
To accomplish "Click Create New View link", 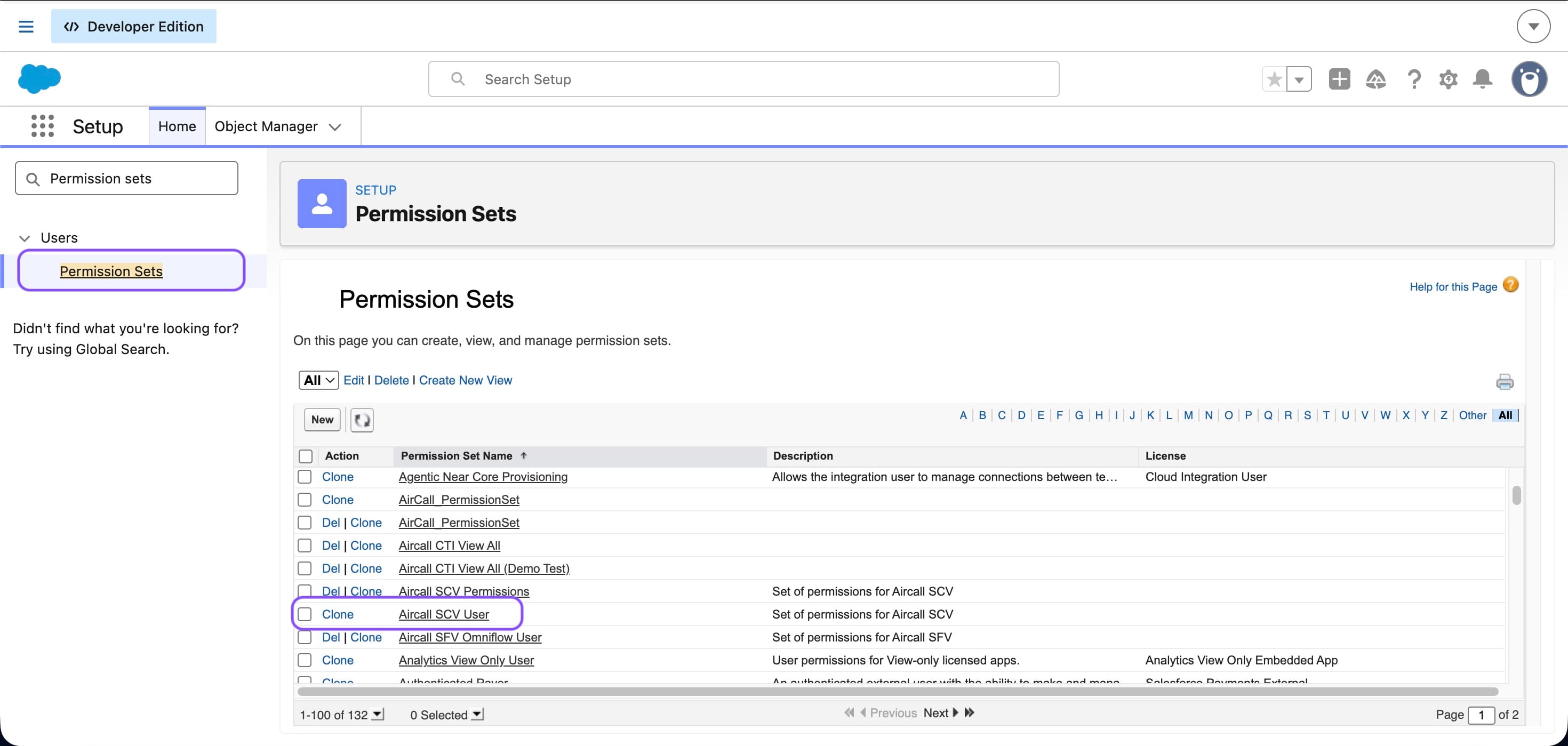I will (x=466, y=380).
